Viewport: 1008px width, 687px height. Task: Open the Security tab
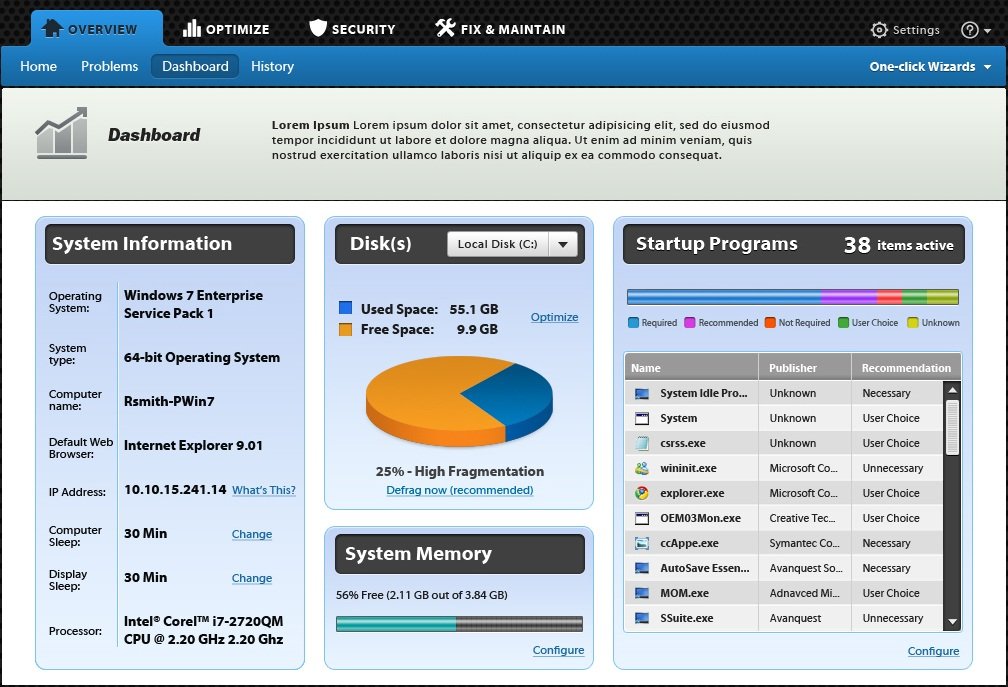point(352,29)
